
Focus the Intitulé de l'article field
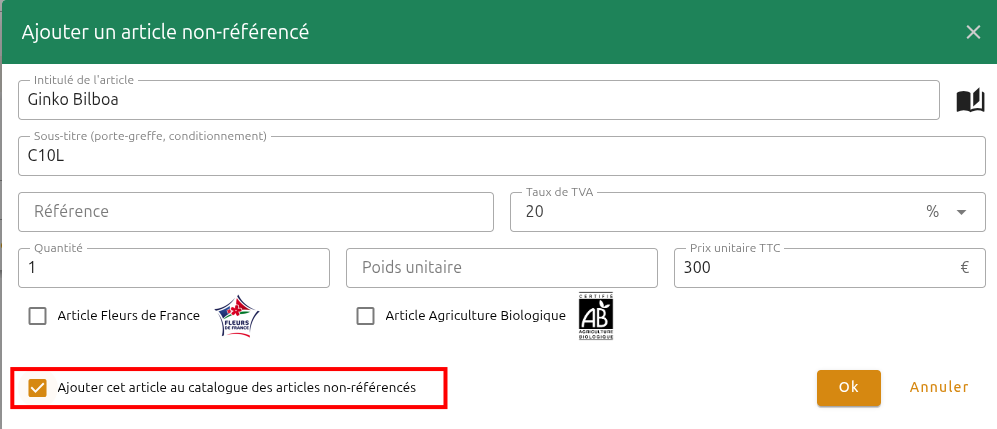[x=479, y=100]
